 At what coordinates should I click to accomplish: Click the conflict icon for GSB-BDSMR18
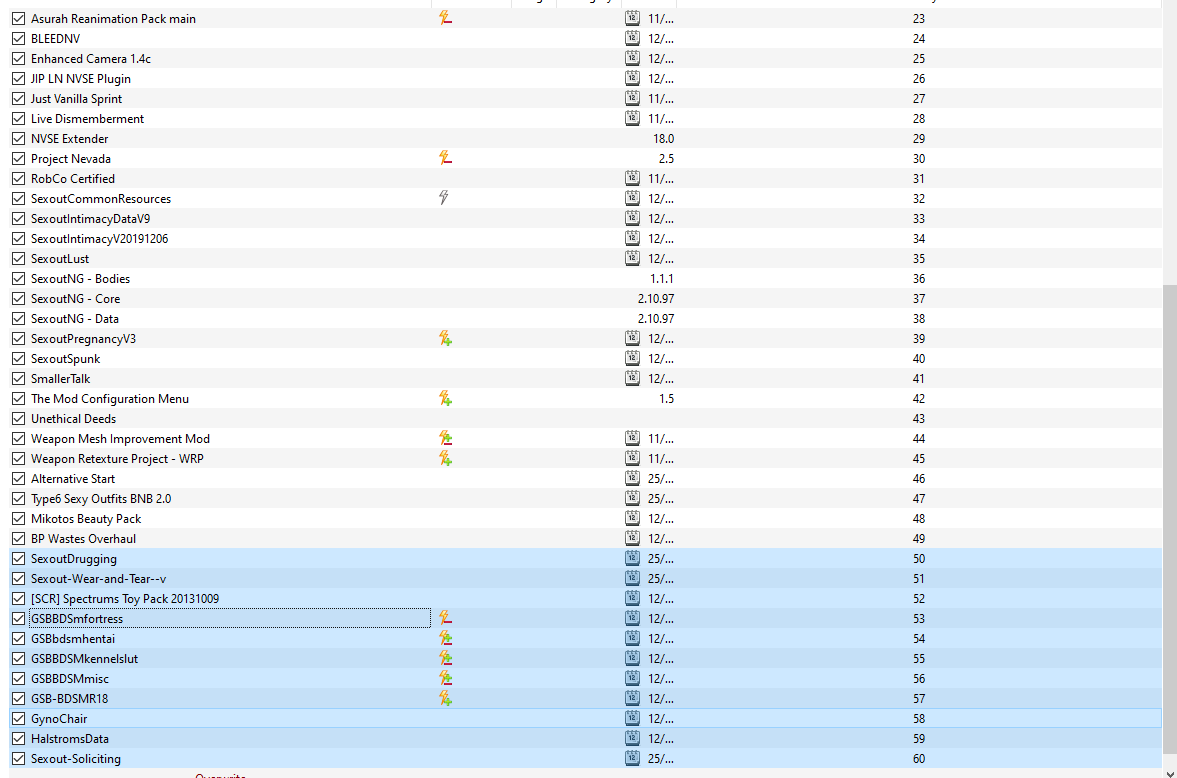tap(445, 698)
